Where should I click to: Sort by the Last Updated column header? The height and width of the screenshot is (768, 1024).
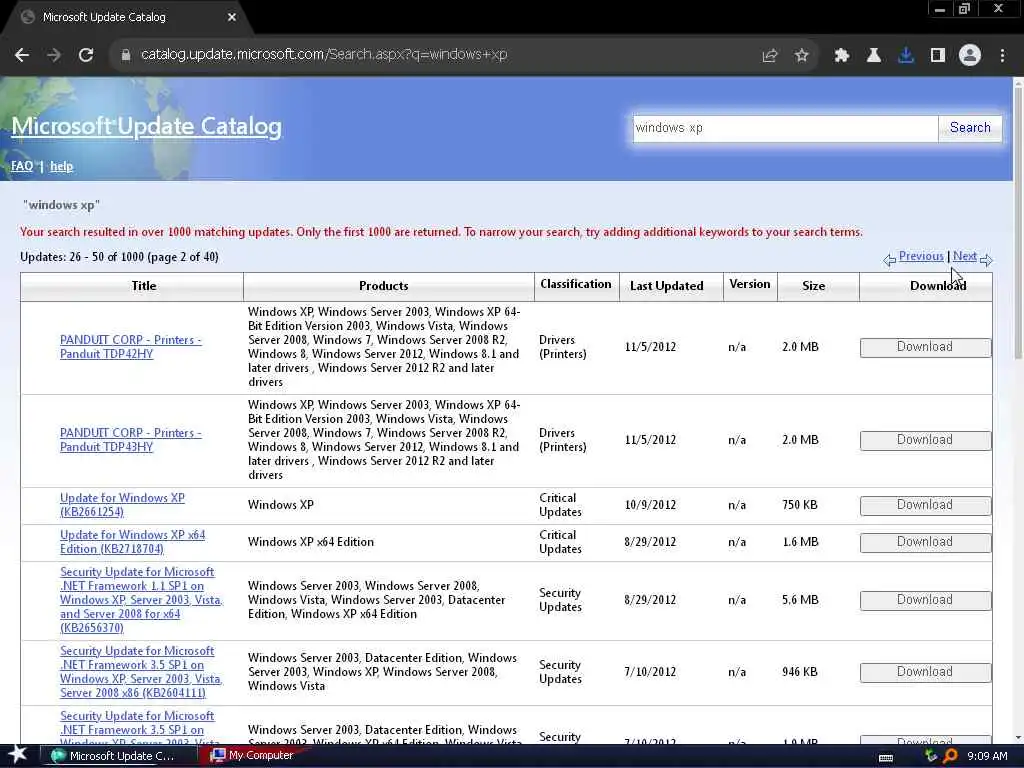[667, 286]
